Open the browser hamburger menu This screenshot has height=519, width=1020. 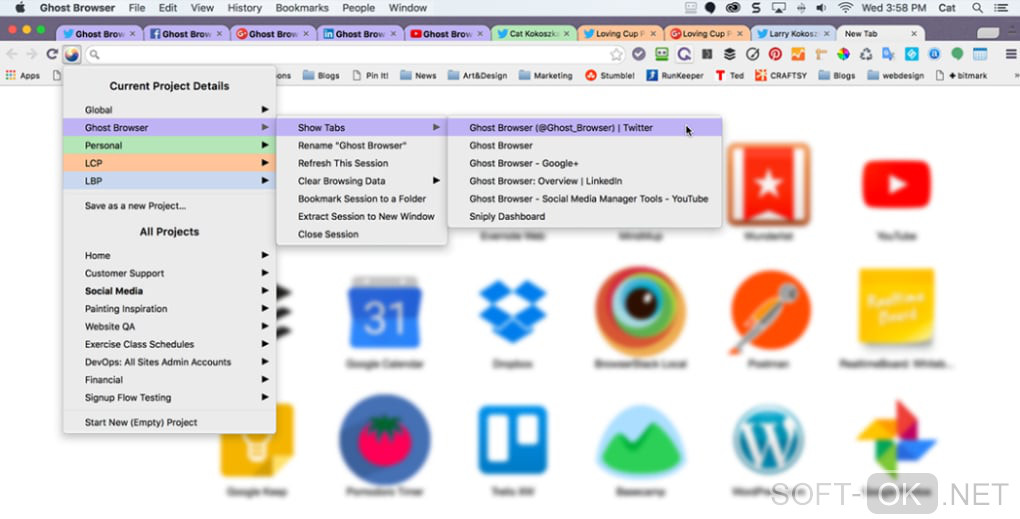pyautogui.click(x=1010, y=54)
